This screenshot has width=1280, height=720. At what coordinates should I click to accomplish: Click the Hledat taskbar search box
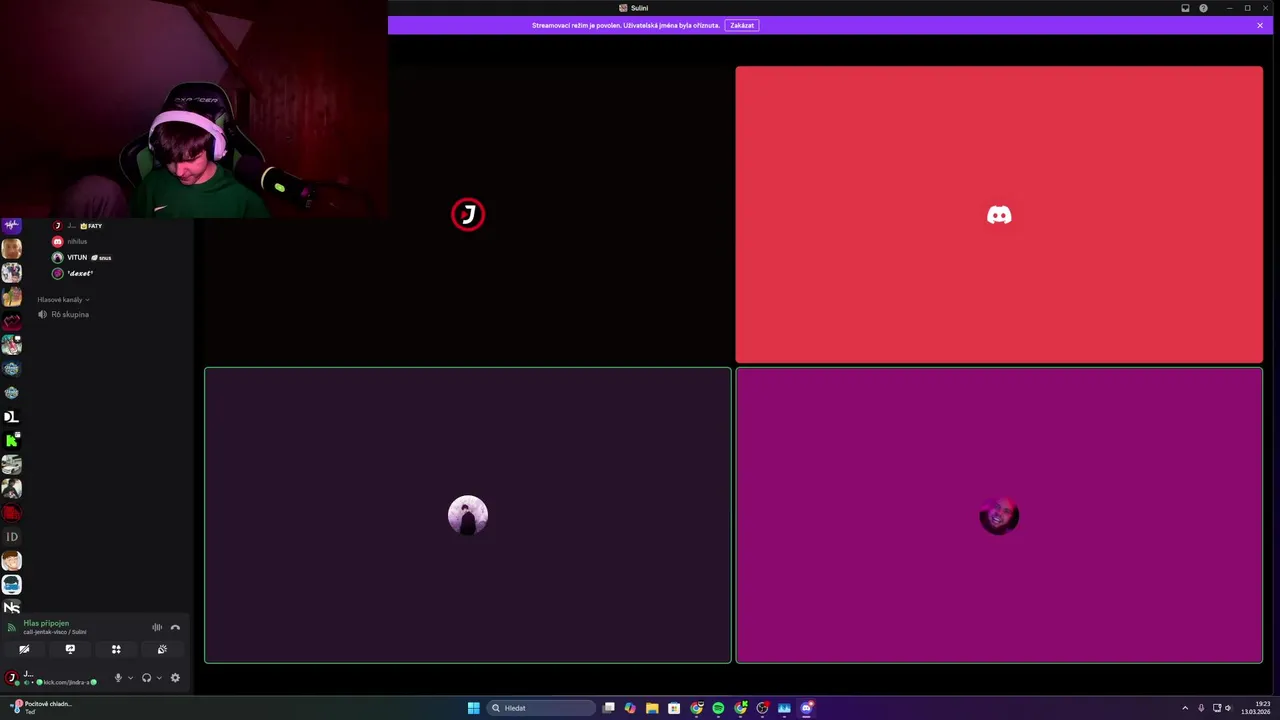tap(541, 708)
